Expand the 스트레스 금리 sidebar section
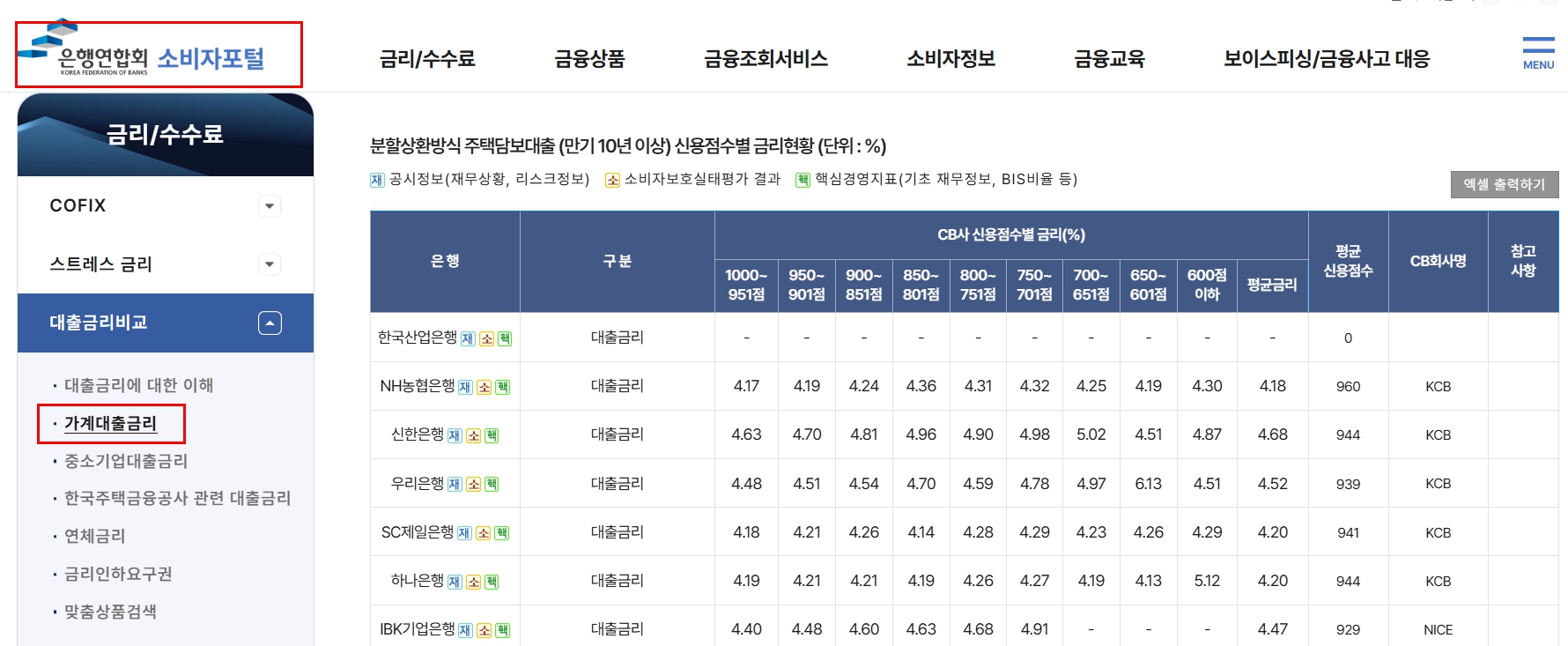Viewport: 1568px width, 646px height. click(x=270, y=264)
